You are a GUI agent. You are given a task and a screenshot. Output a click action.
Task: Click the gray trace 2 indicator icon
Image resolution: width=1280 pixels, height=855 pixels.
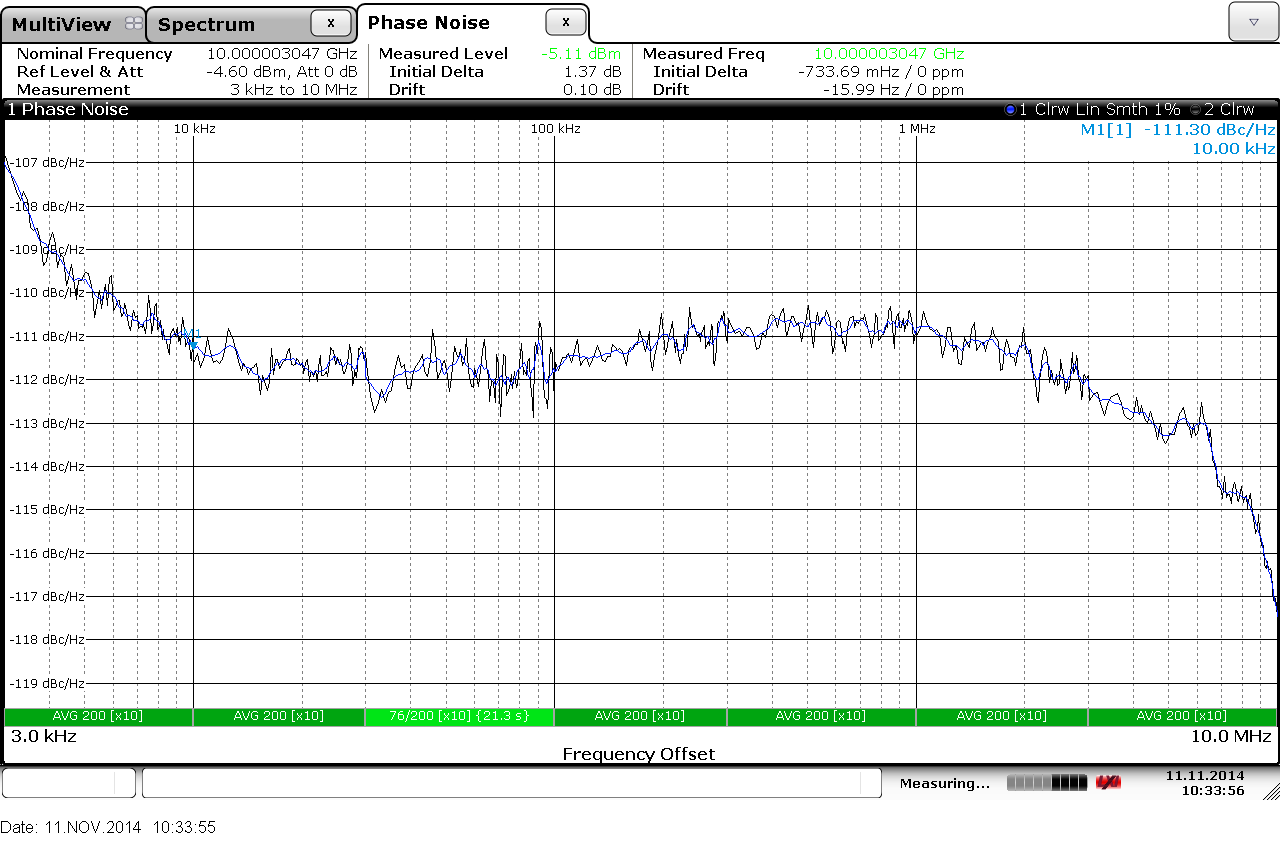(x=1195, y=110)
